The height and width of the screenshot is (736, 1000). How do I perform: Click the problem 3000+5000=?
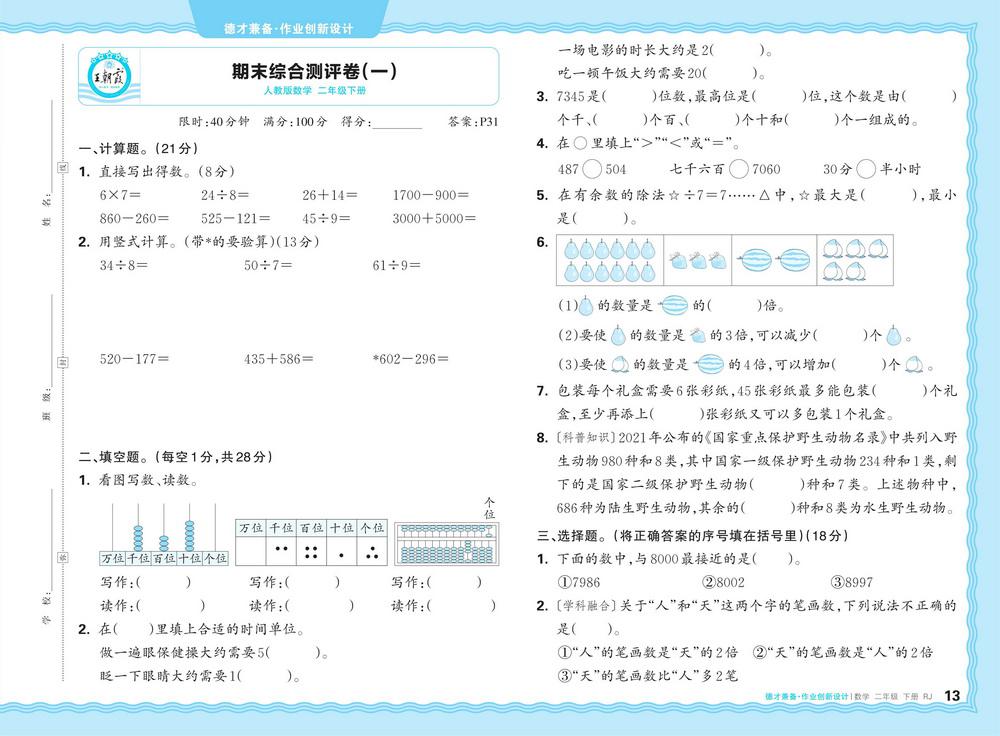pos(434,218)
